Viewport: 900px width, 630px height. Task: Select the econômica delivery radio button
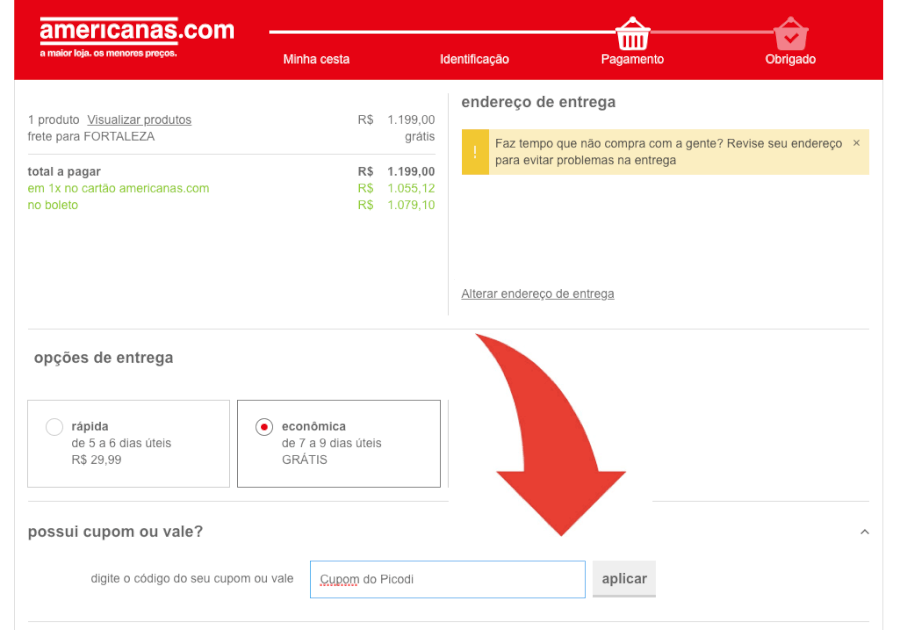pyautogui.click(x=264, y=427)
